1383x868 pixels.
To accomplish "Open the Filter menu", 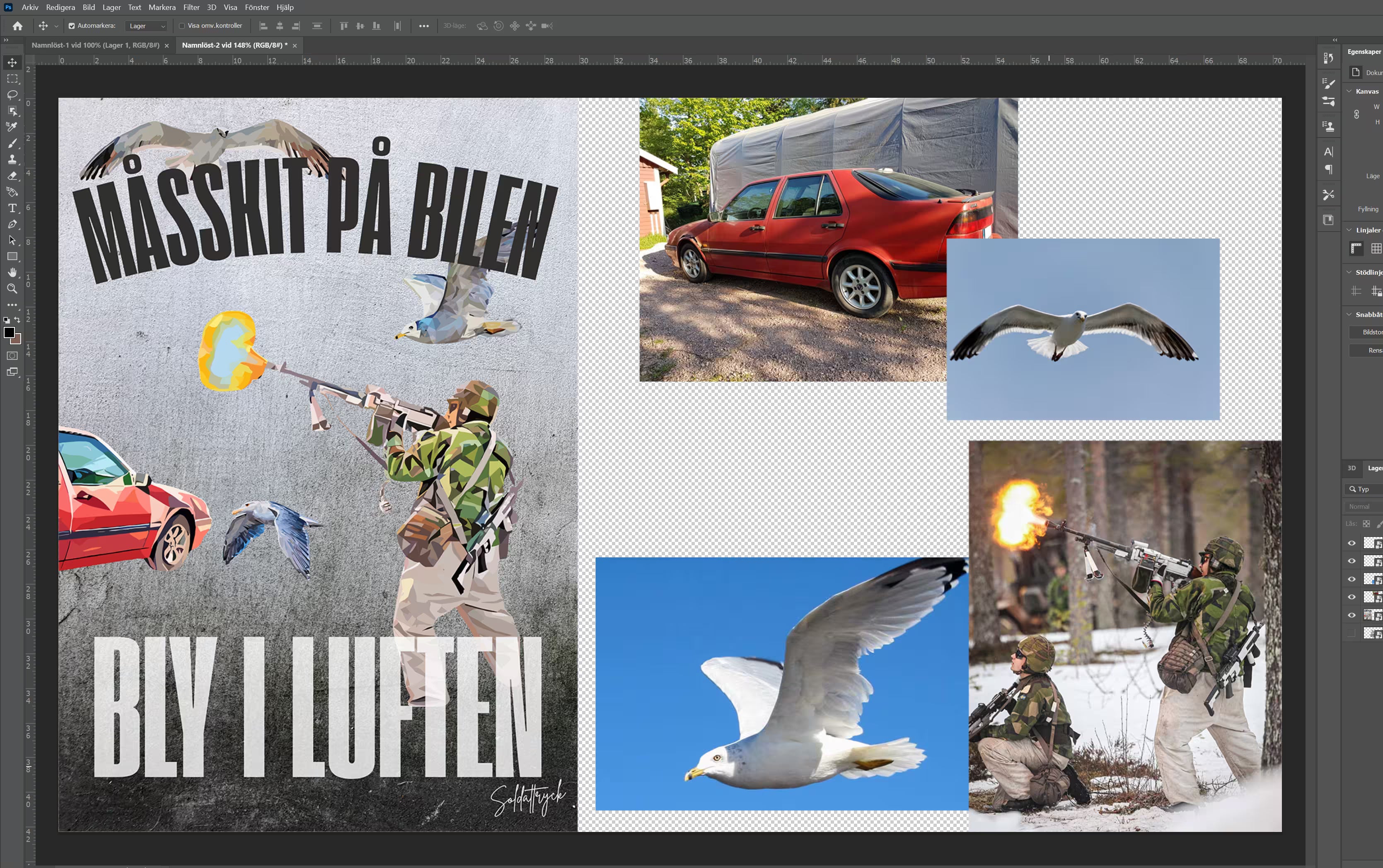I will [x=191, y=7].
